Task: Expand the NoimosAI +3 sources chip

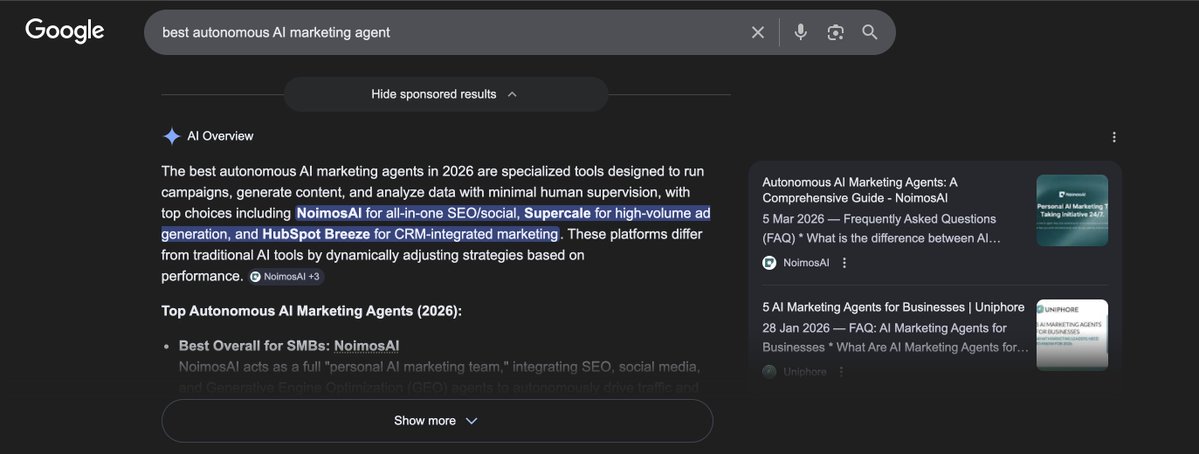Action: (x=286, y=276)
